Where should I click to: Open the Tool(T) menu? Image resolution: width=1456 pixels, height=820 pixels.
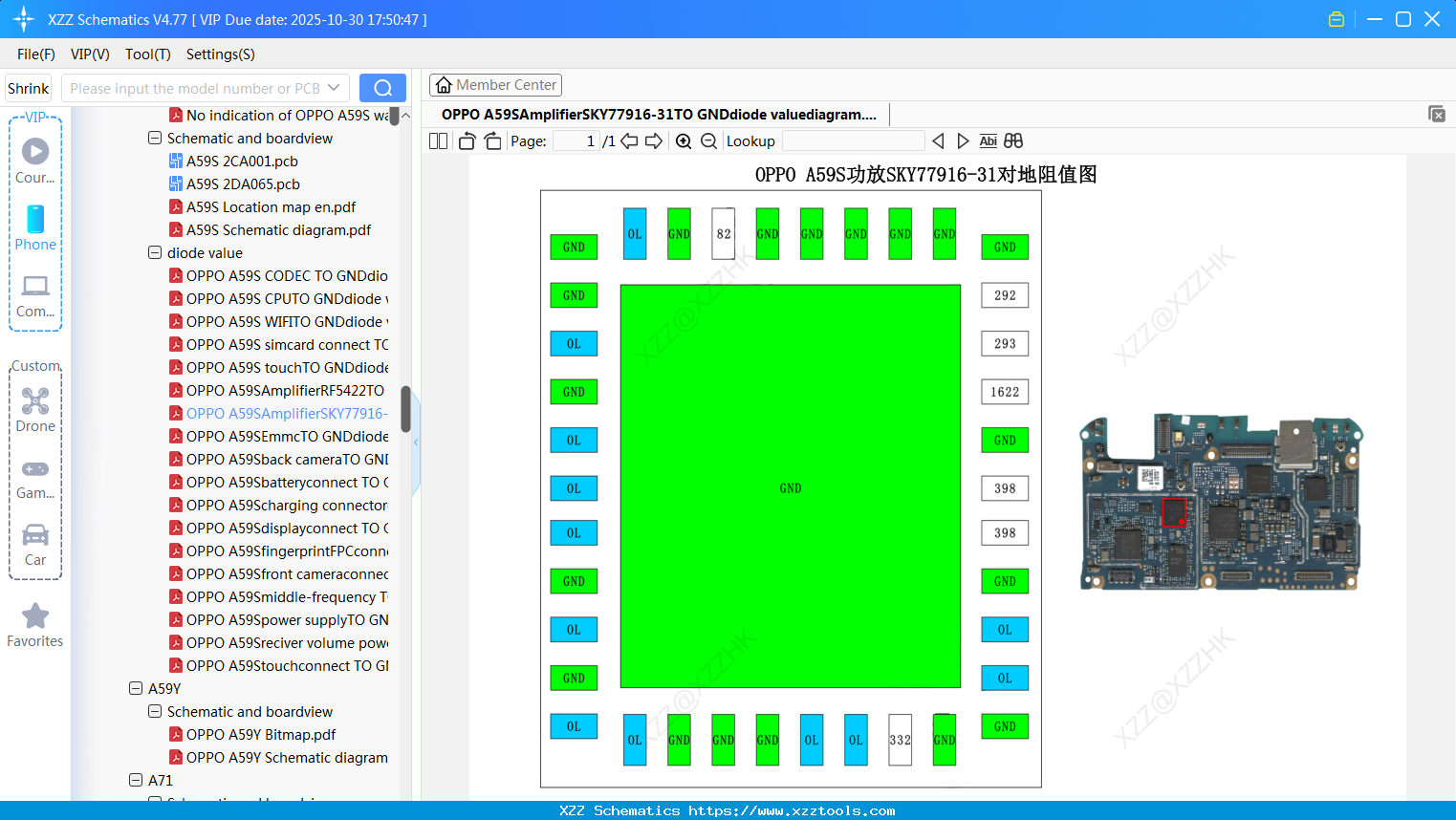point(147,54)
